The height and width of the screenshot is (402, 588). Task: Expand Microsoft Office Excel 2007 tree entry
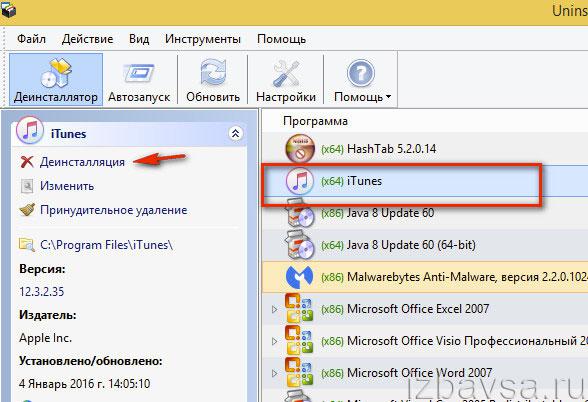coord(274,309)
